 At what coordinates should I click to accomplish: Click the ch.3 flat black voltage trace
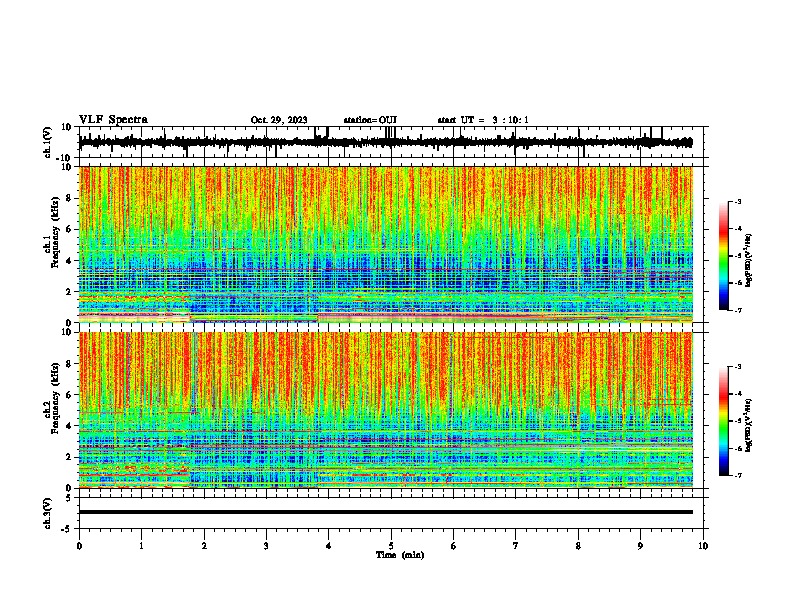pyautogui.click(x=385, y=512)
